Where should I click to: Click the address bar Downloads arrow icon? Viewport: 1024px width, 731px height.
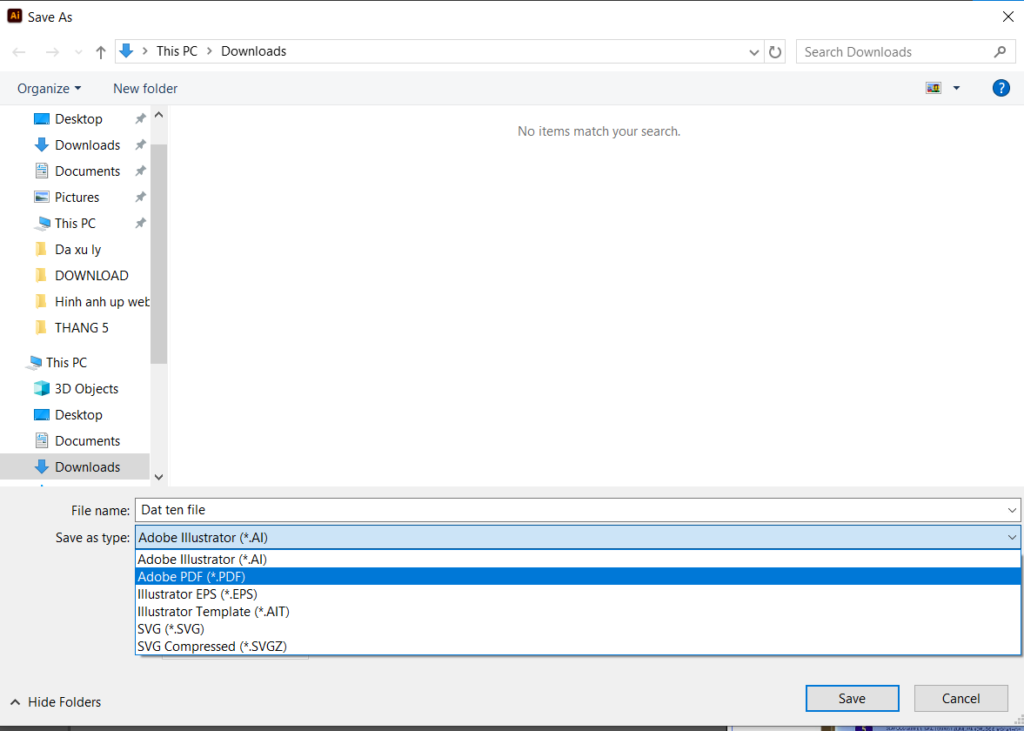coord(127,51)
